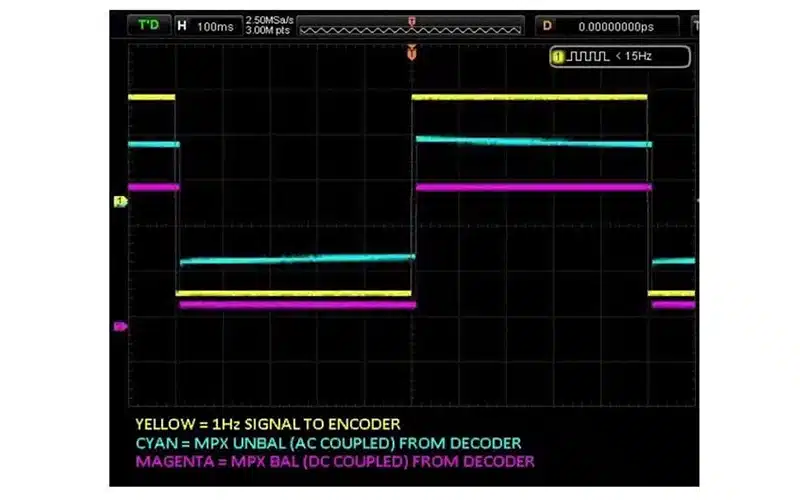Click the magenta channel ground level marker
The height and width of the screenshot is (500, 800).
(120, 327)
